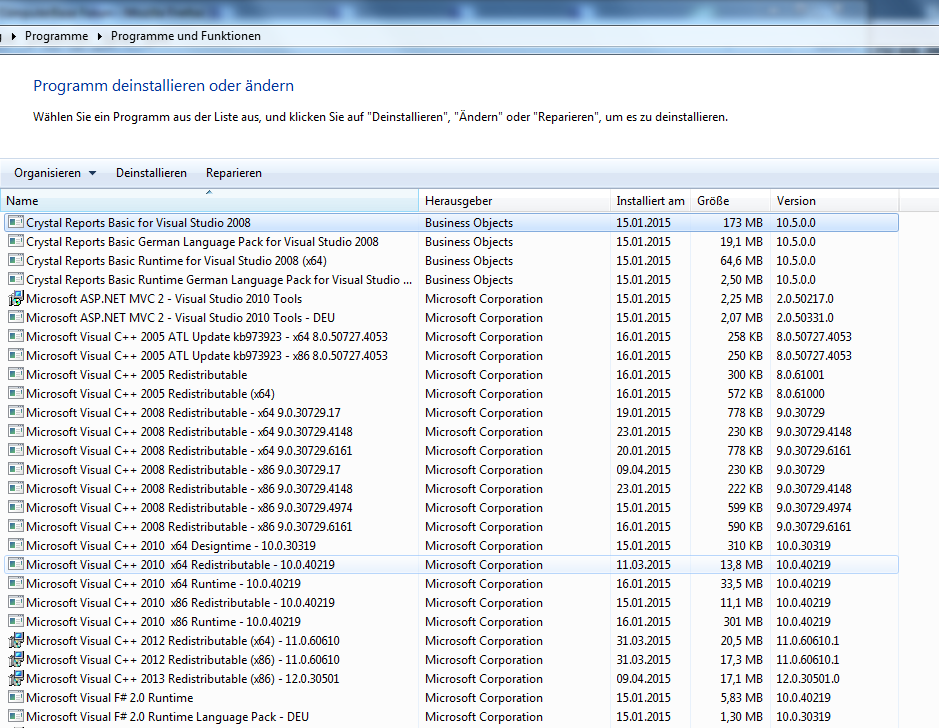939x728 pixels.
Task: Click icon of Visual C++ 2005 ATL Update x86
Action: pos(16,356)
